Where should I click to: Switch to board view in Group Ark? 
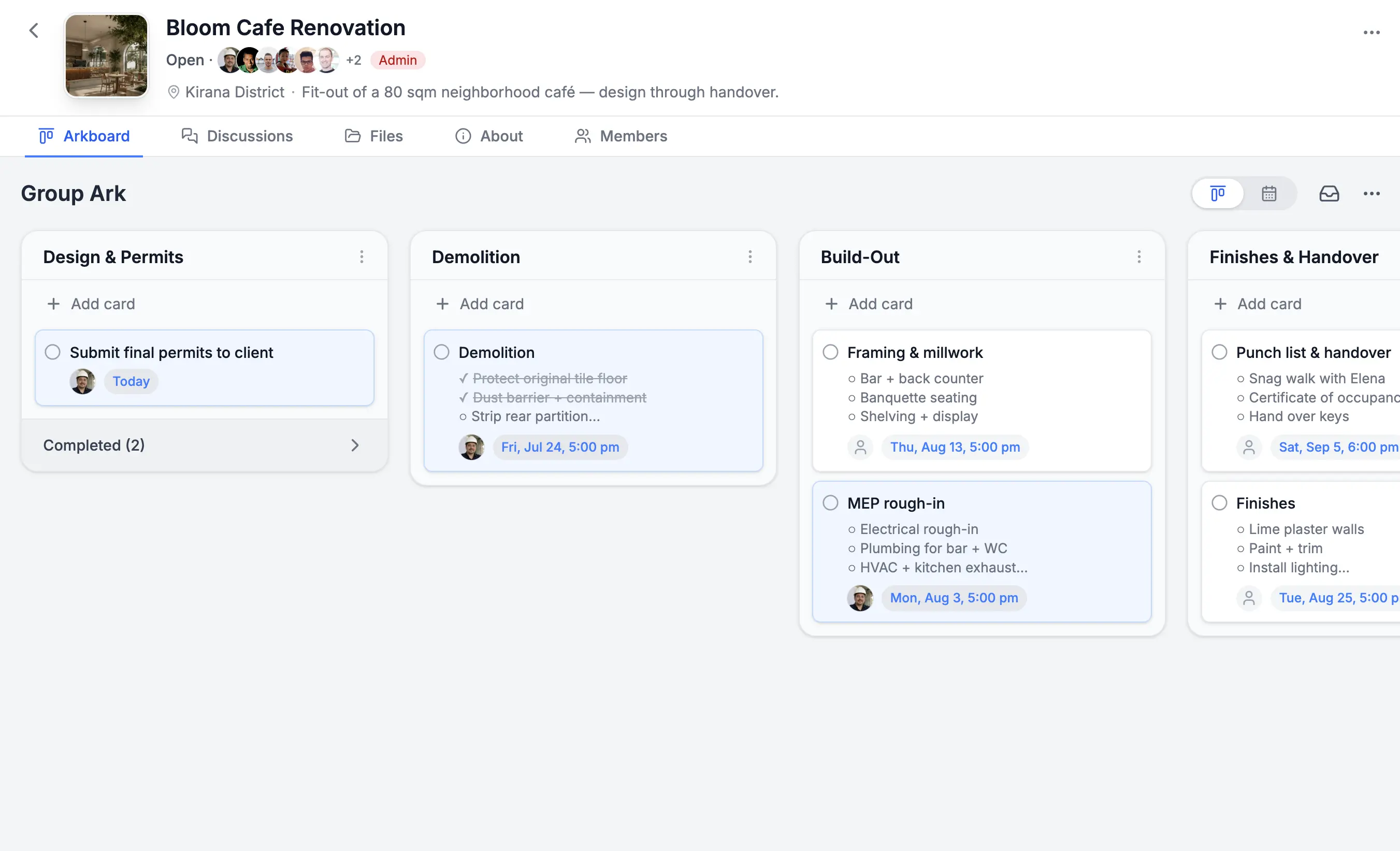[1217, 194]
